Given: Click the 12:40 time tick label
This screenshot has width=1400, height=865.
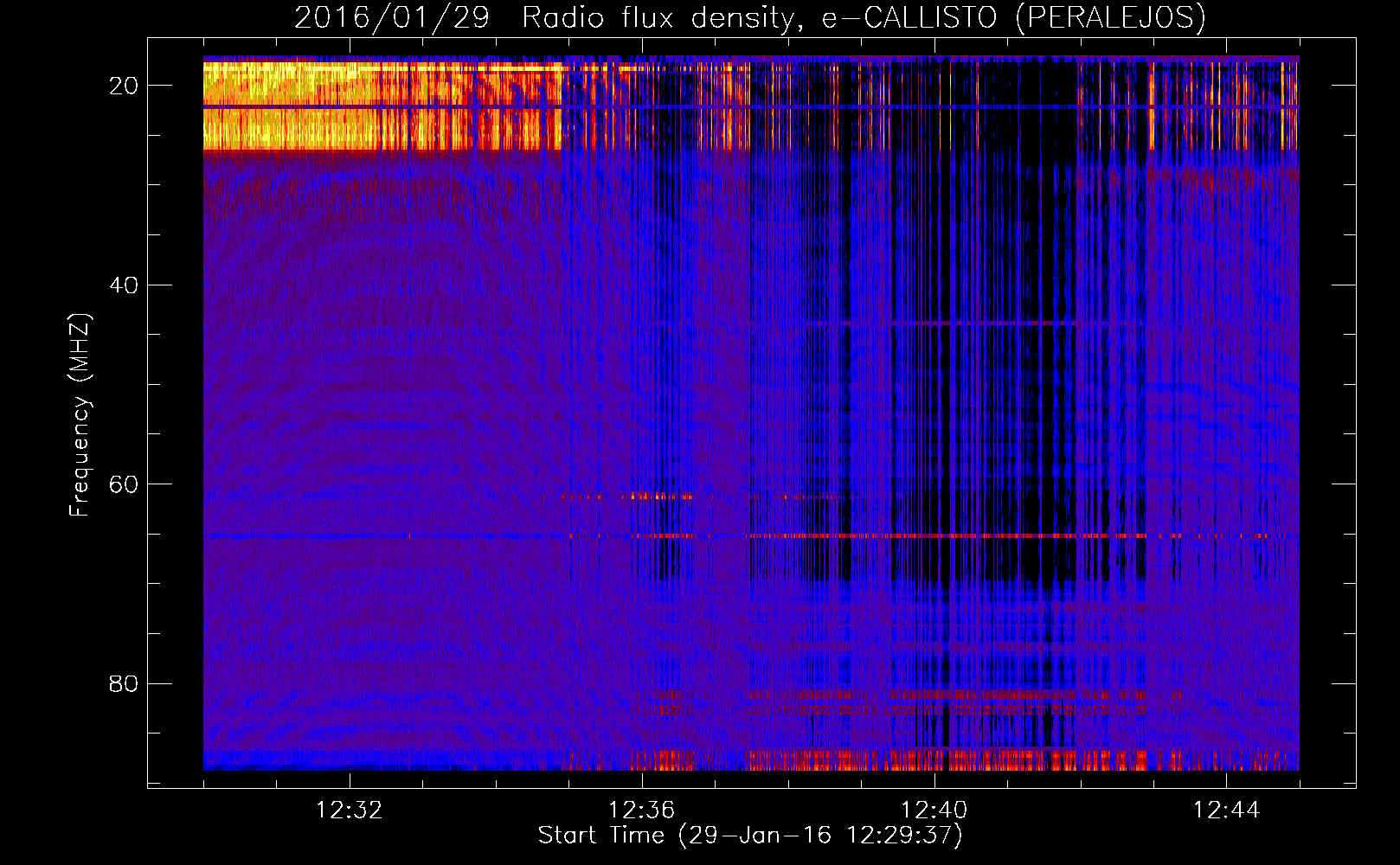Looking at the screenshot, I should 934,811.
